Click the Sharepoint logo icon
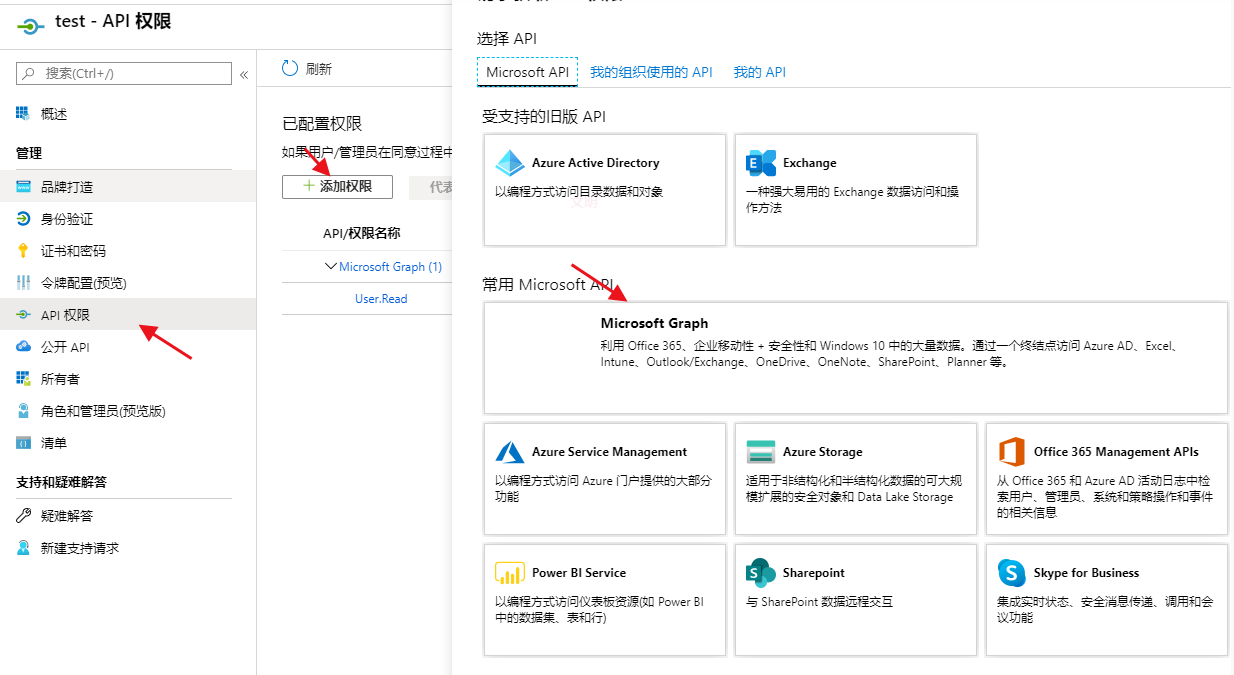The image size is (1234, 675). [761, 573]
